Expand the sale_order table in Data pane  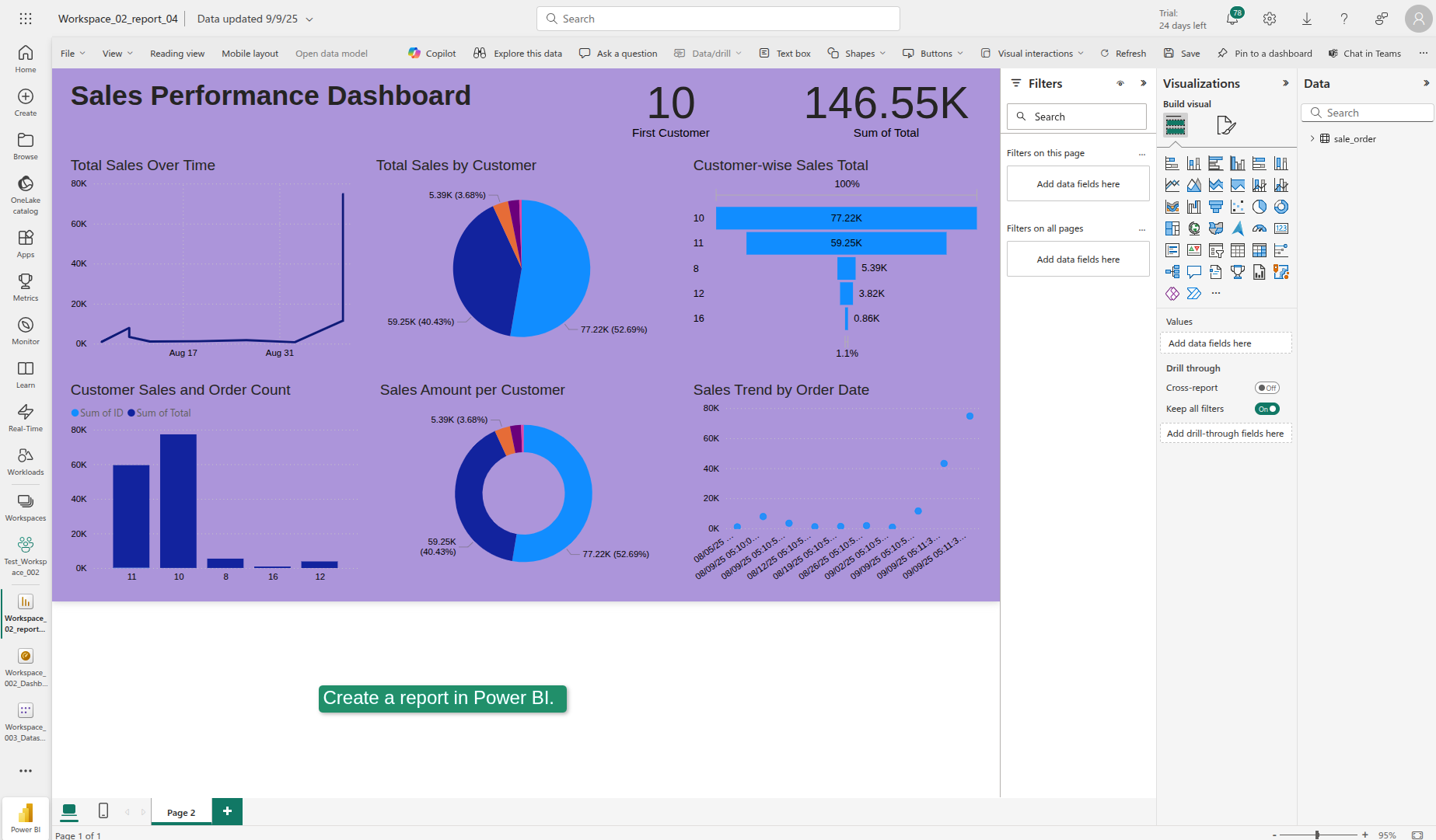[x=1313, y=138]
